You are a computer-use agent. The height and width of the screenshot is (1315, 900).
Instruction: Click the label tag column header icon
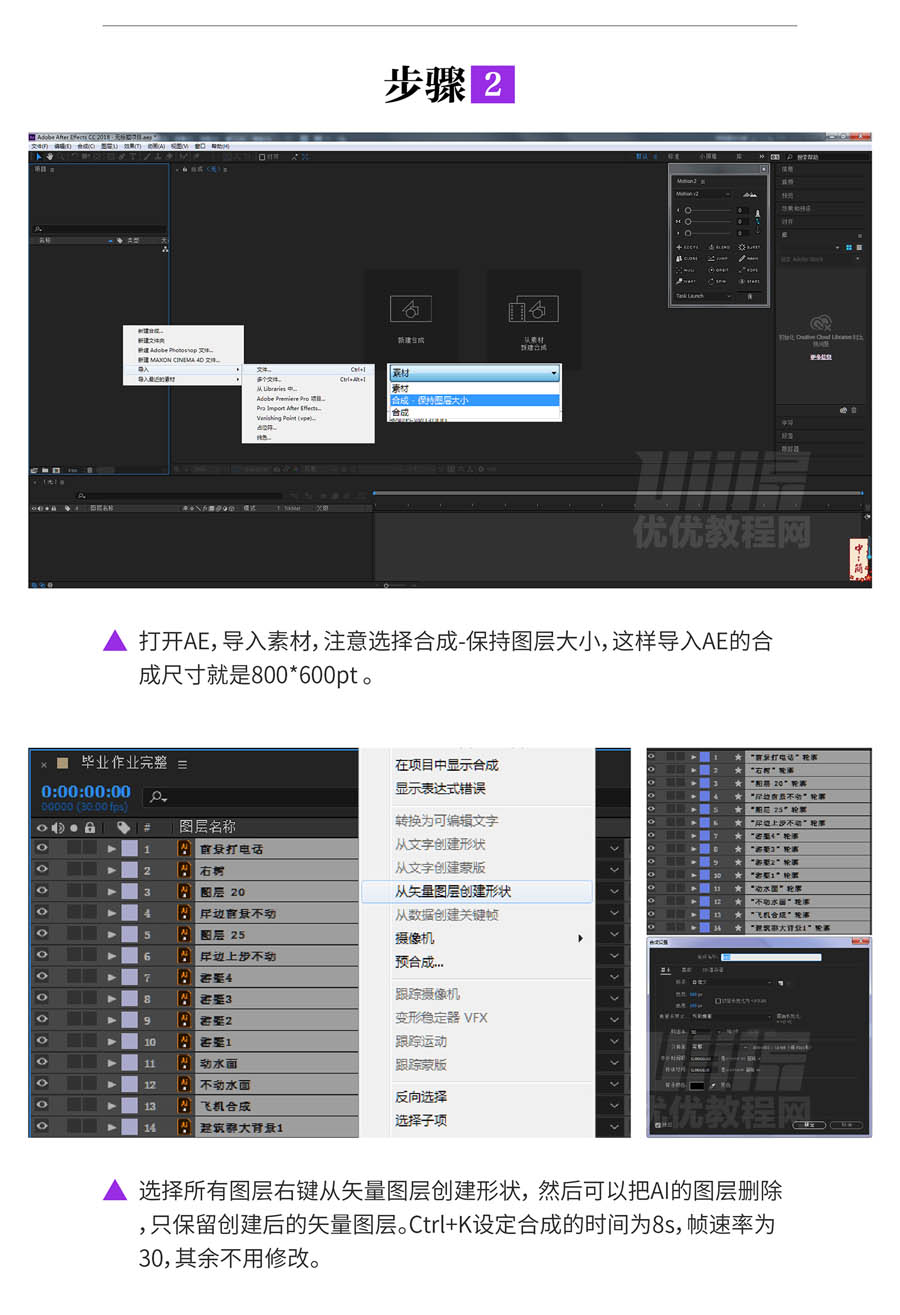(124, 828)
